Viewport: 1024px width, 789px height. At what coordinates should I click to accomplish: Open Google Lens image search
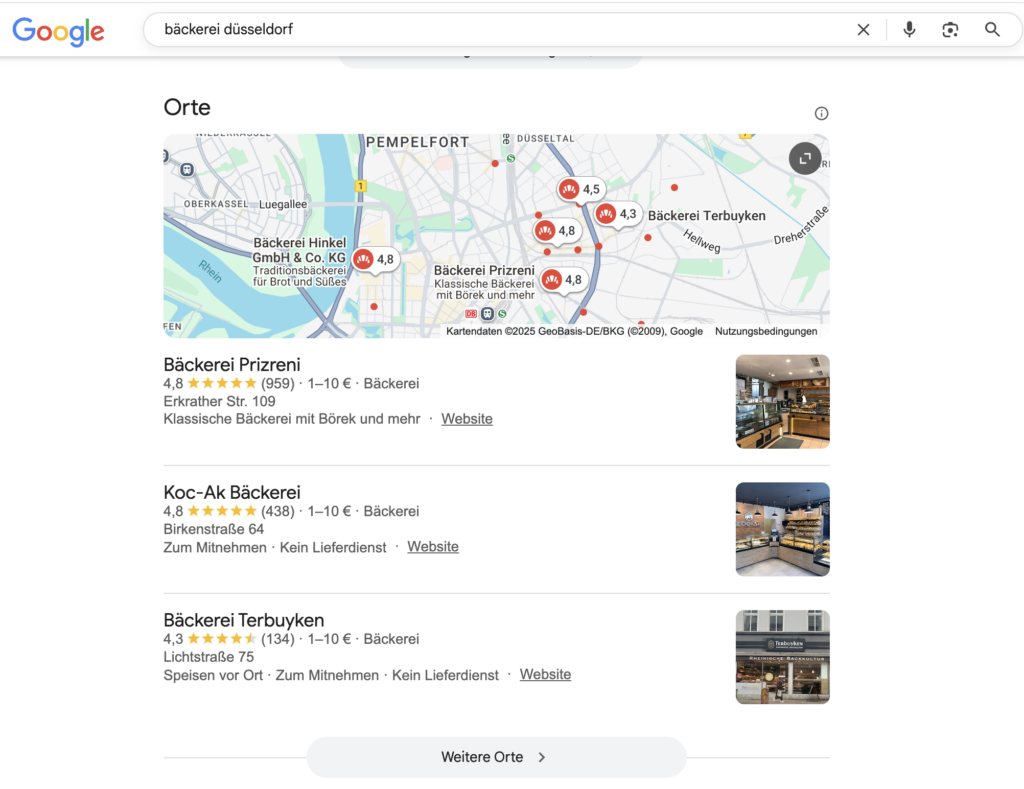(x=950, y=30)
